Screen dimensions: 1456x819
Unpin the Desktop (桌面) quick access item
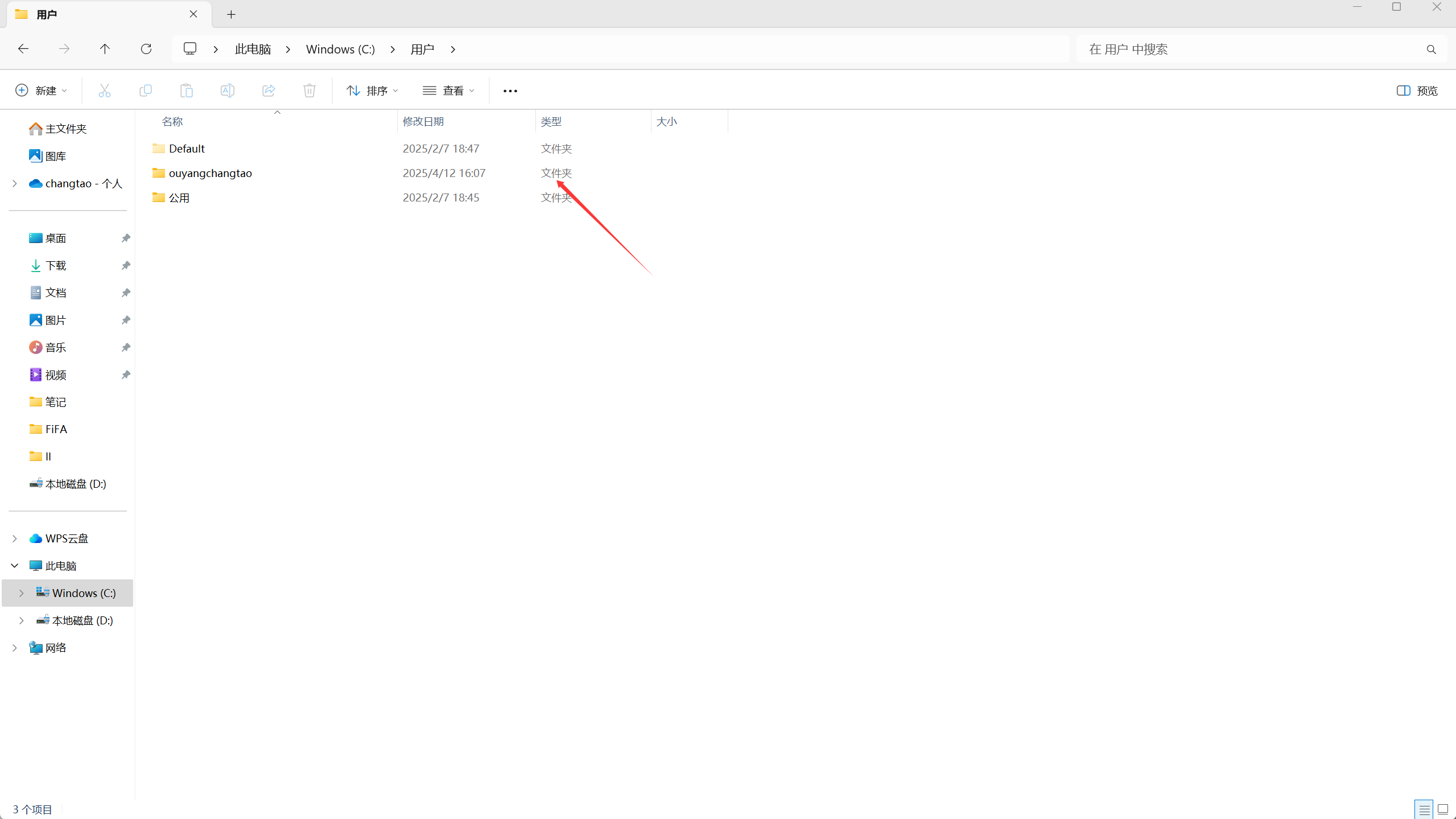click(126, 238)
